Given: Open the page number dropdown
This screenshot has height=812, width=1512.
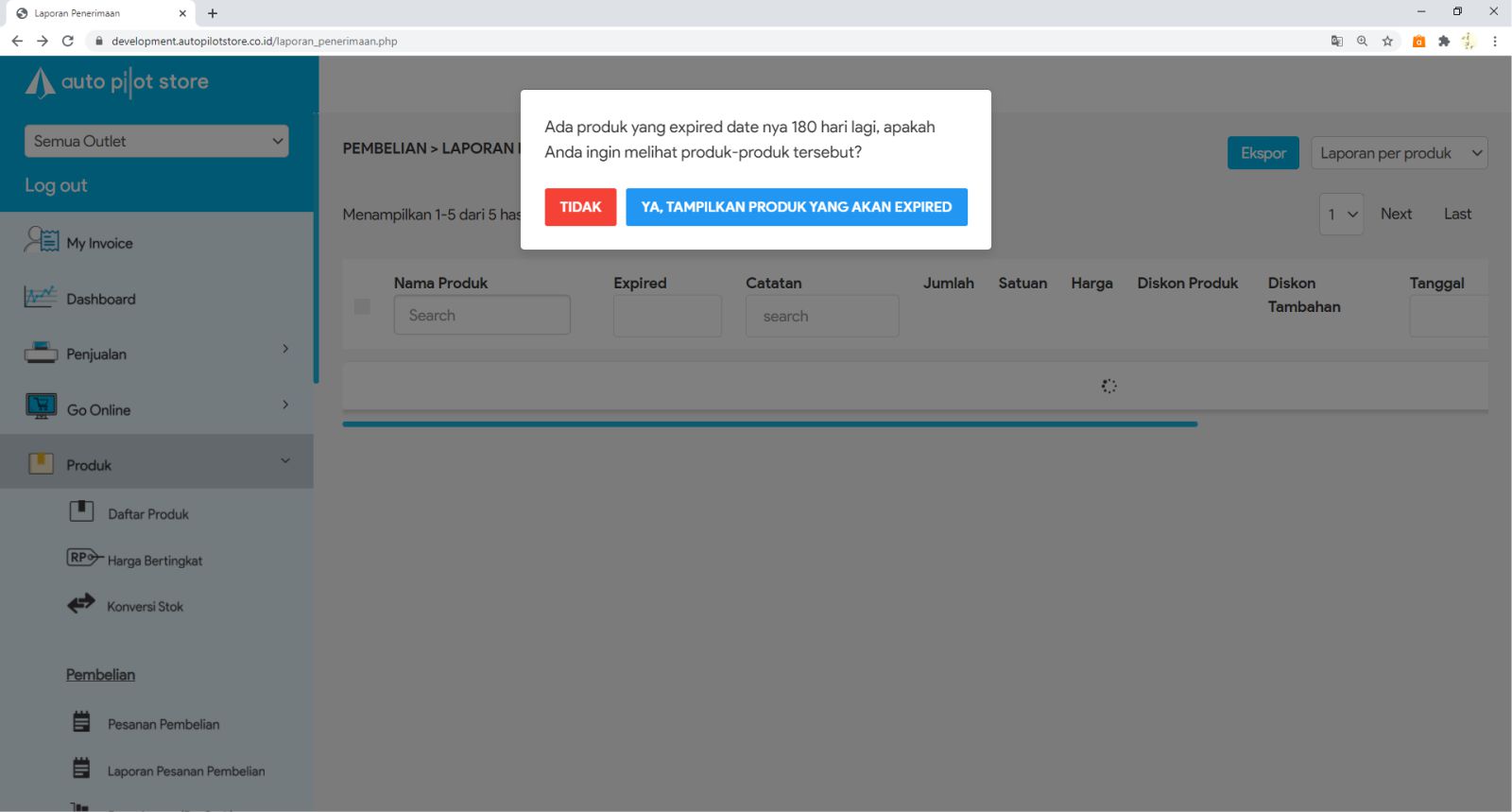Looking at the screenshot, I should tap(1340, 215).
